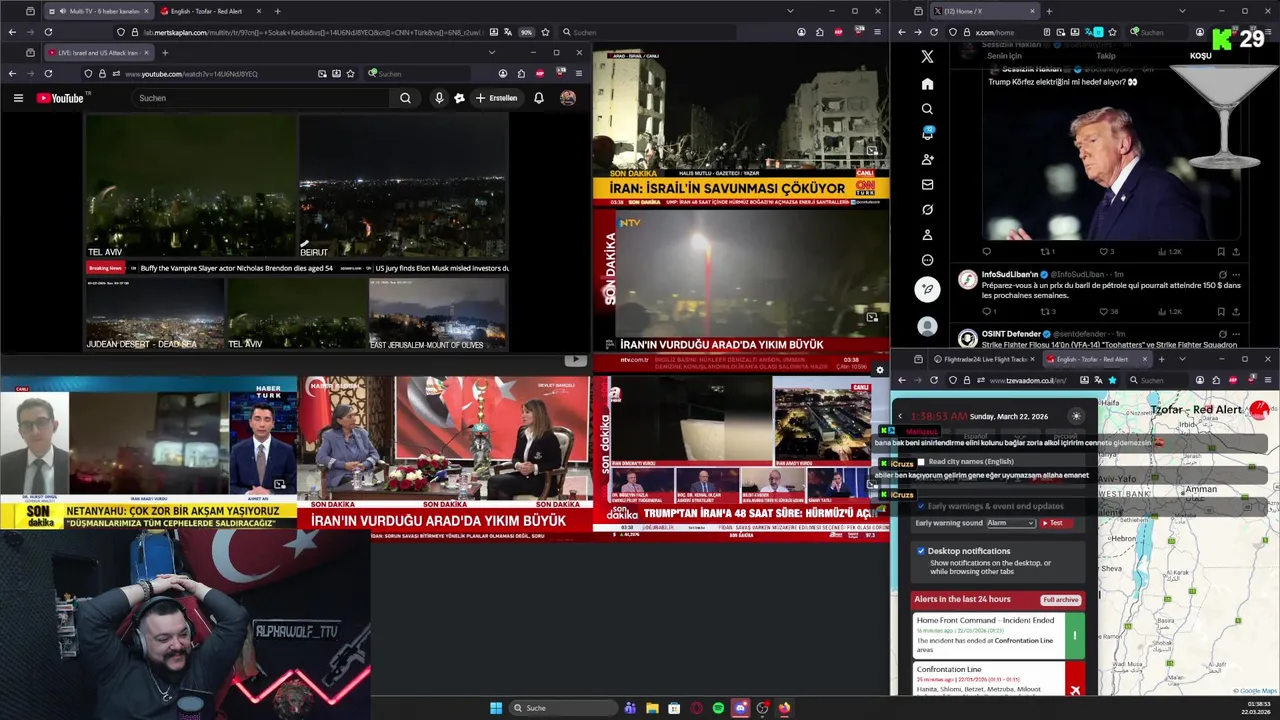Open settings gear on multi TV grid
The width and height of the screenshot is (1280, 720).
[880, 370]
